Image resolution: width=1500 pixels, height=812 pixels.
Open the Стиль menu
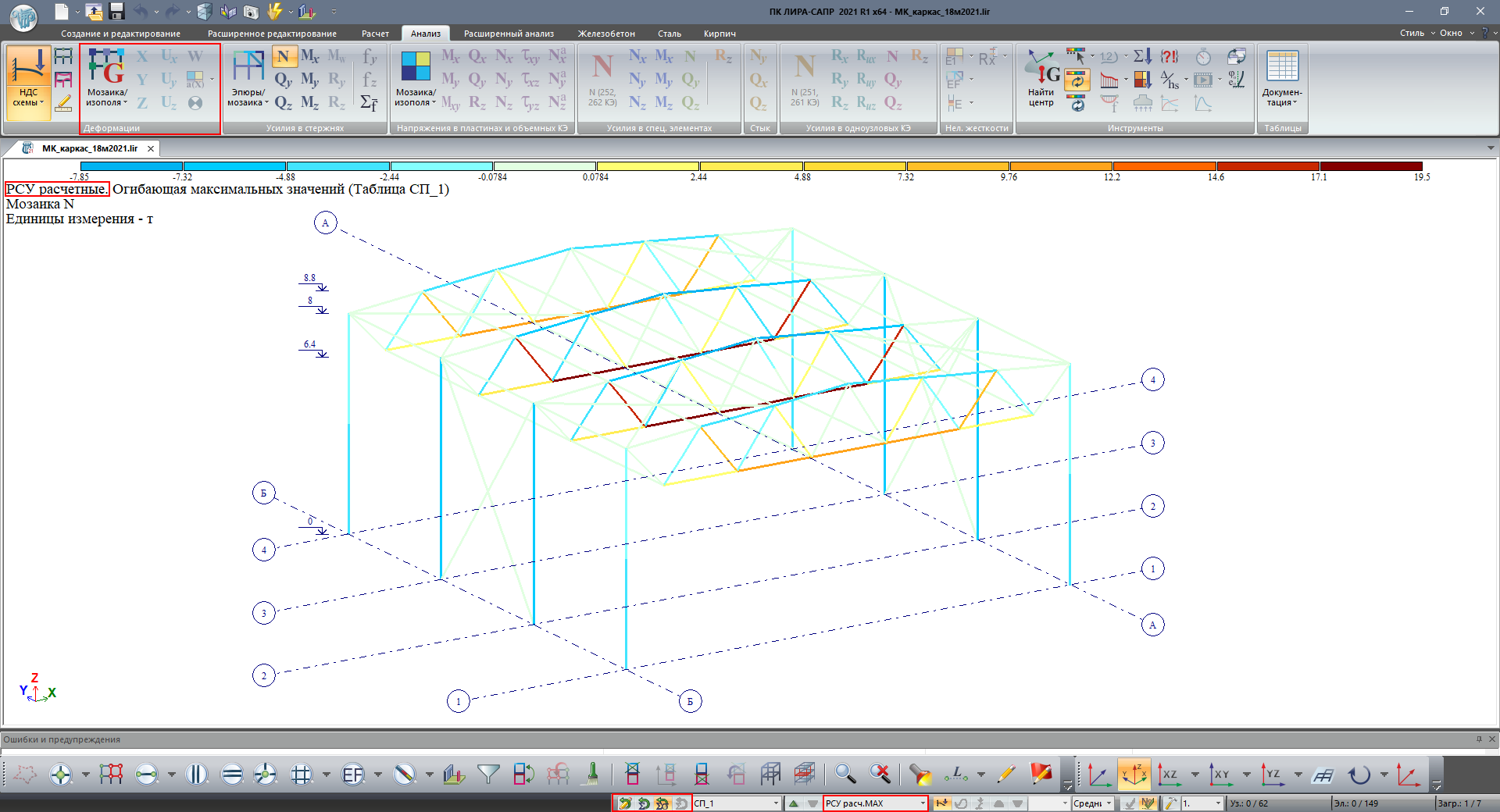click(x=1412, y=33)
